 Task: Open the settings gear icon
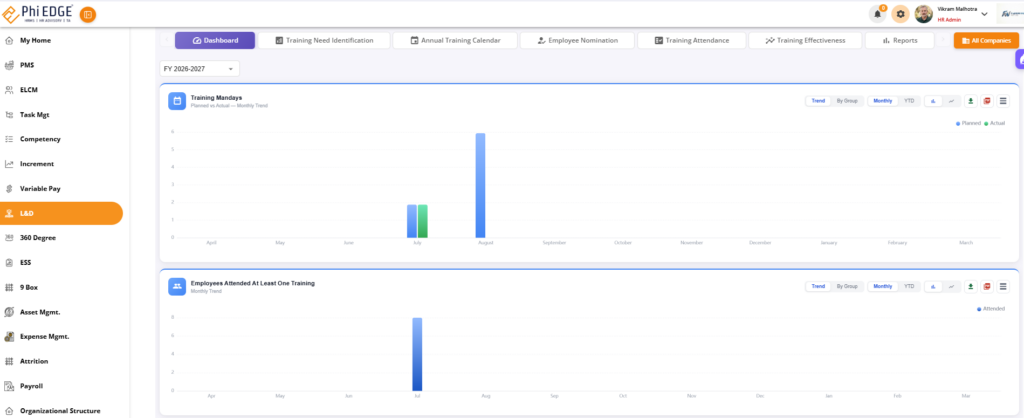click(x=901, y=14)
